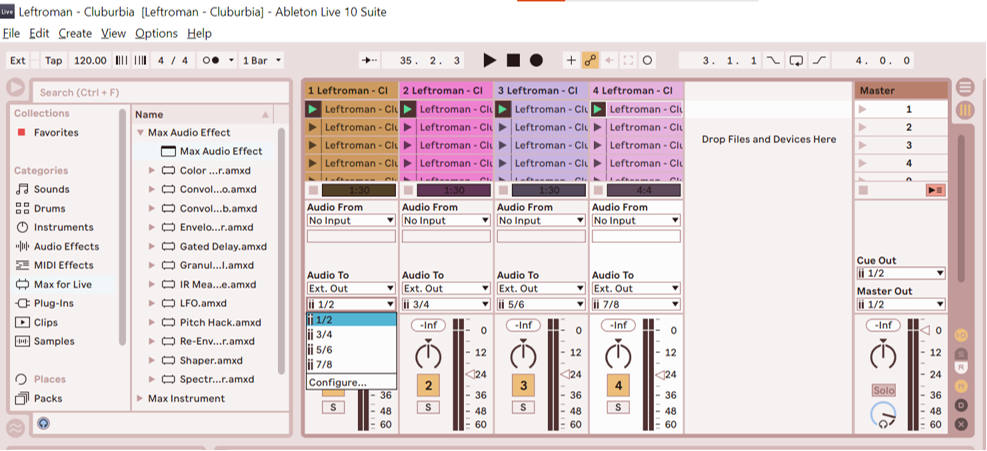This screenshot has height=451, width=987.
Task: Arm the Arrangement Record button
Action: [536, 60]
